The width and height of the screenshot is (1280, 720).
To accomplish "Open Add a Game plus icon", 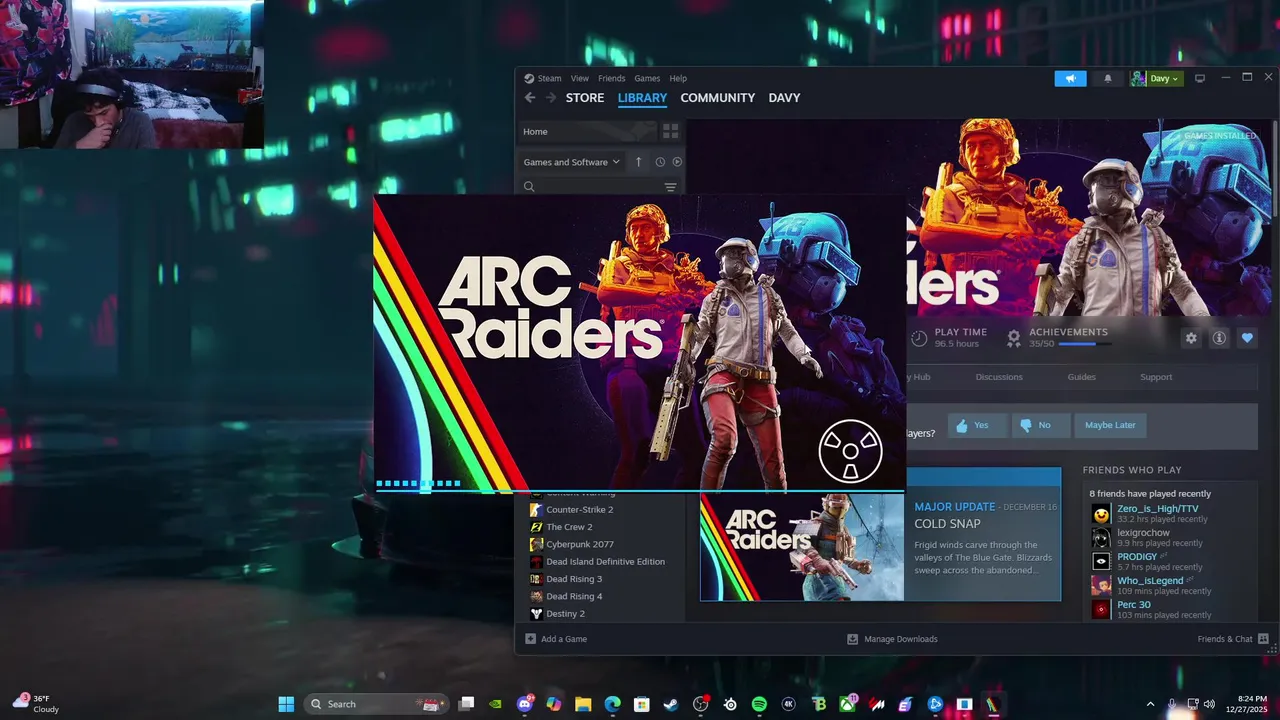I will [x=530, y=639].
